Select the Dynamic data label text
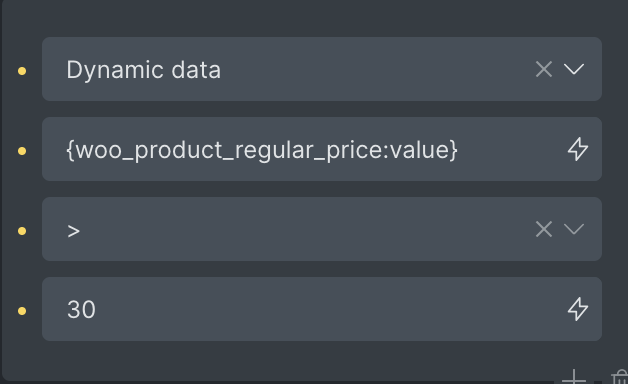The height and width of the screenshot is (384, 628). point(143,70)
